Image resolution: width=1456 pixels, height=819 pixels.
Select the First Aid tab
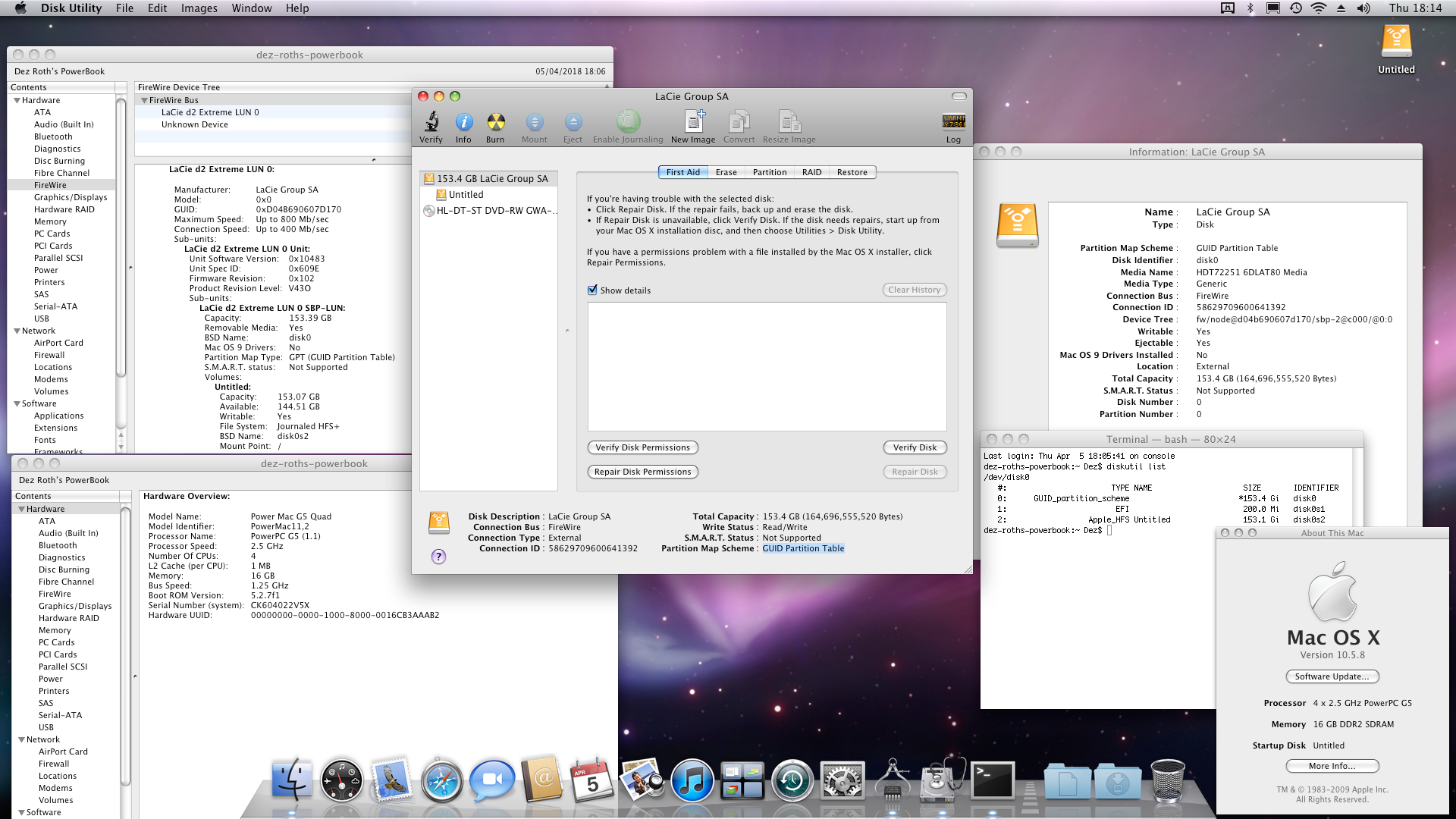point(682,172)
